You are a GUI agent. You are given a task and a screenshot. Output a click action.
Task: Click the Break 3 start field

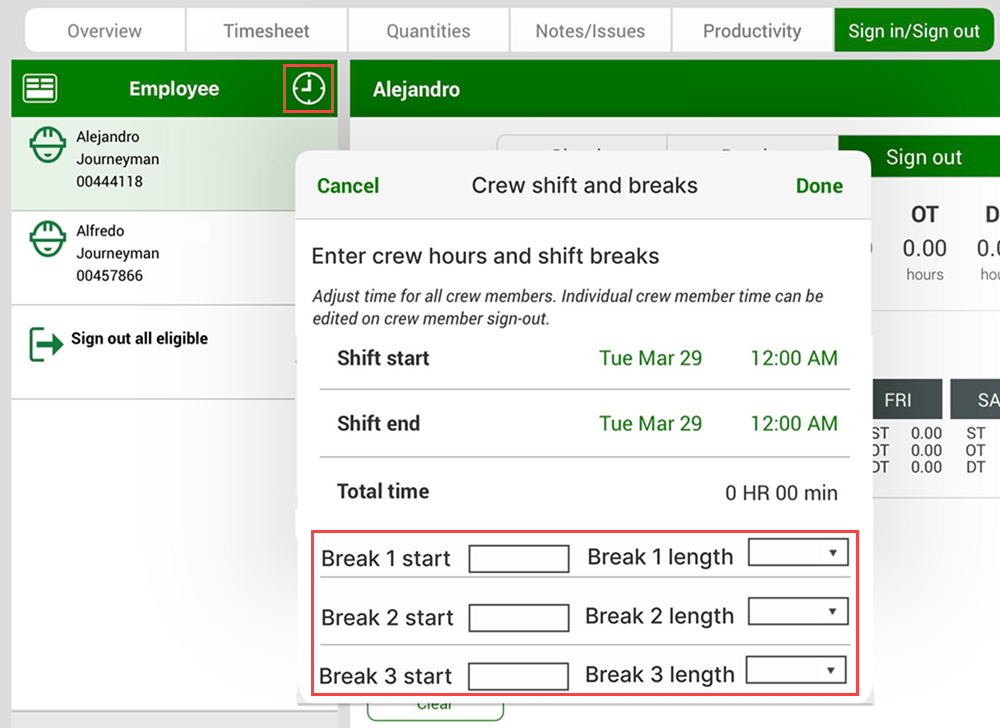point(518,676)
